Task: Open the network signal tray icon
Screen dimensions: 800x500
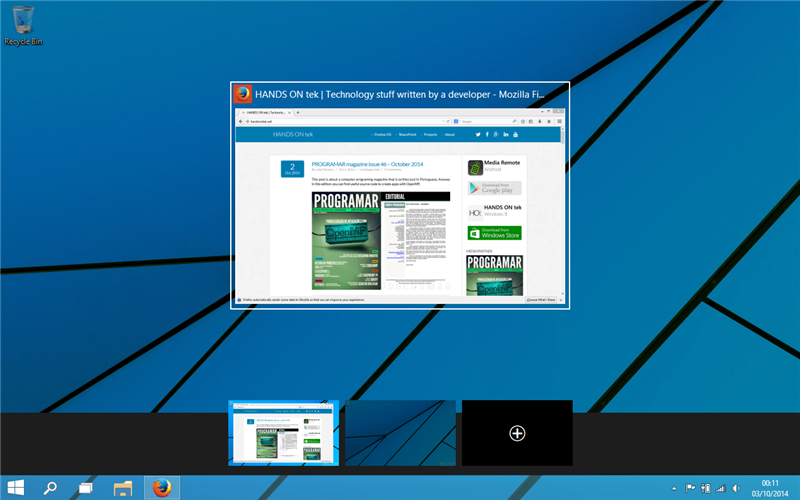Action: [720, 488]
